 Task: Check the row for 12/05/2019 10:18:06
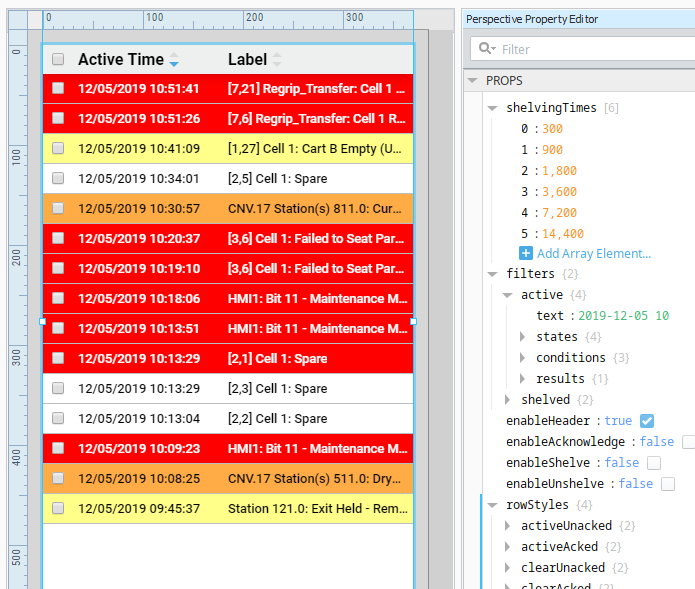tap(58, 298)
